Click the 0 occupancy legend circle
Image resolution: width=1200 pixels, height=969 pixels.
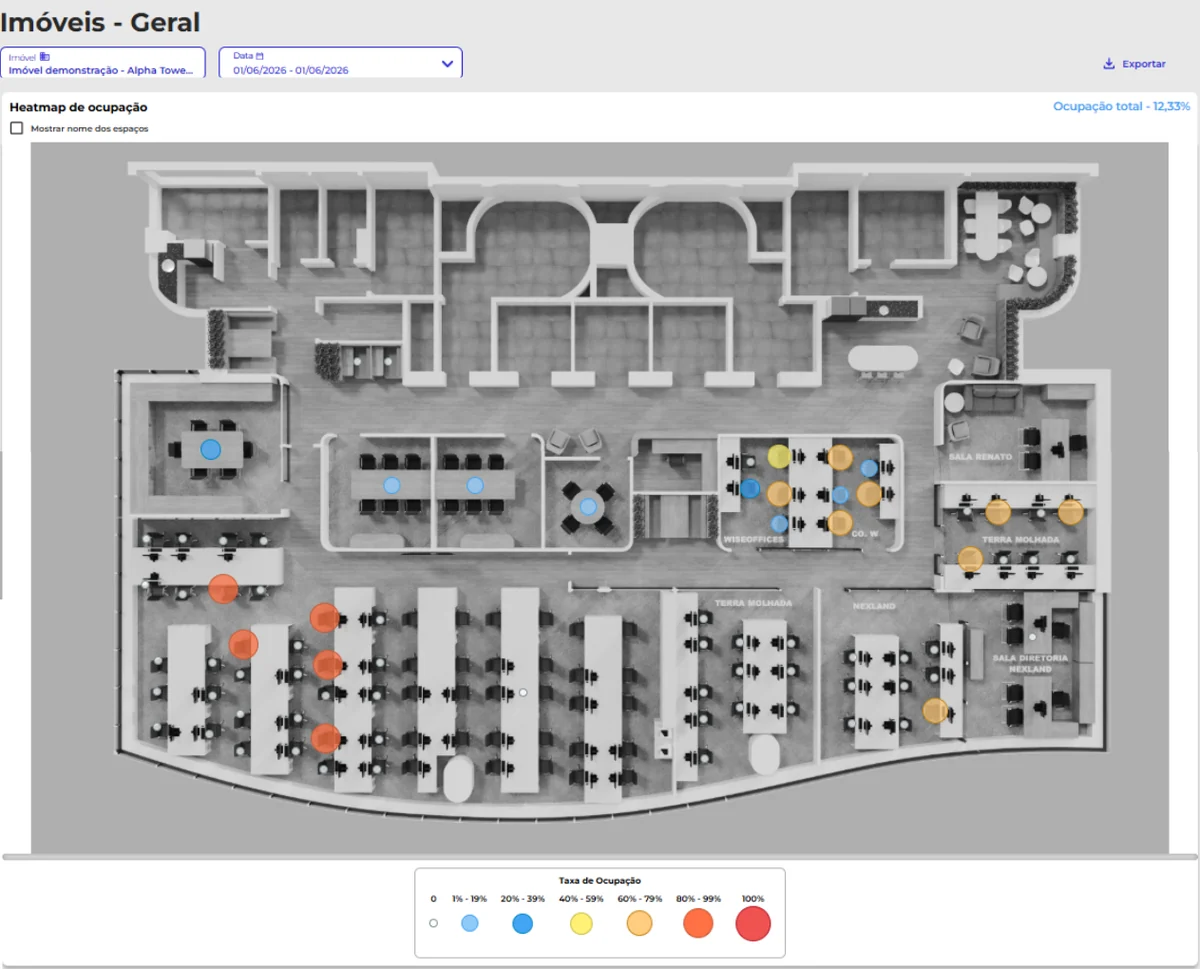coord(433,923)
